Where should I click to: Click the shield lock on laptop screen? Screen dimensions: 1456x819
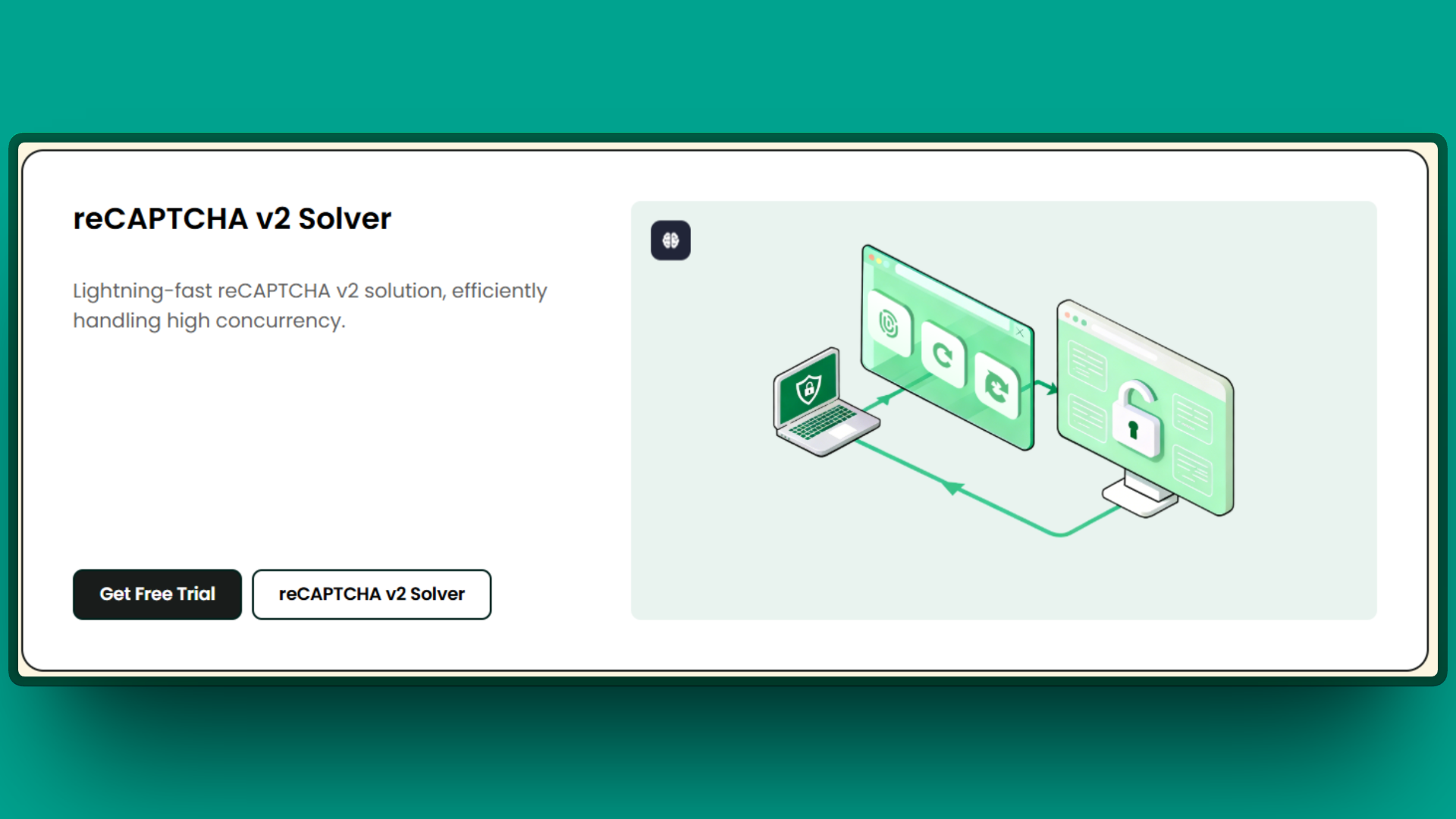pyautogui.click(x=809, y=390)
